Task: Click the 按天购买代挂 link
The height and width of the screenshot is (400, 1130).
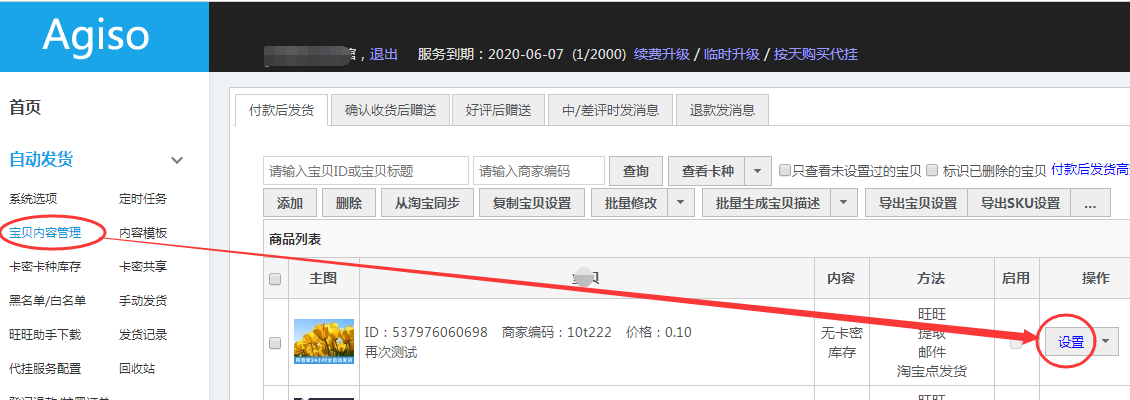Action: 816,54
